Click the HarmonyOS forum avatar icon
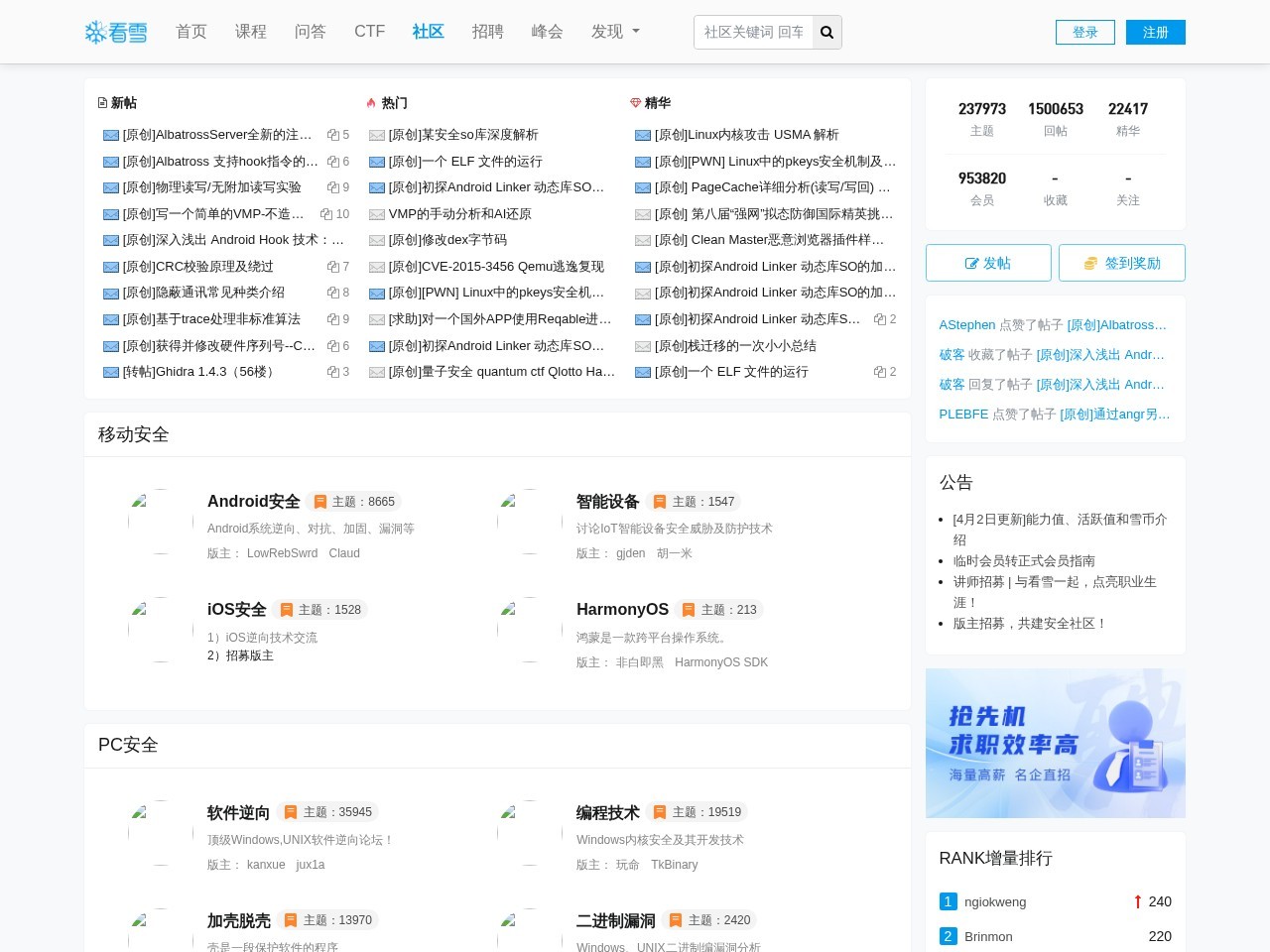1270x952 pixels. tap(530, 630)
